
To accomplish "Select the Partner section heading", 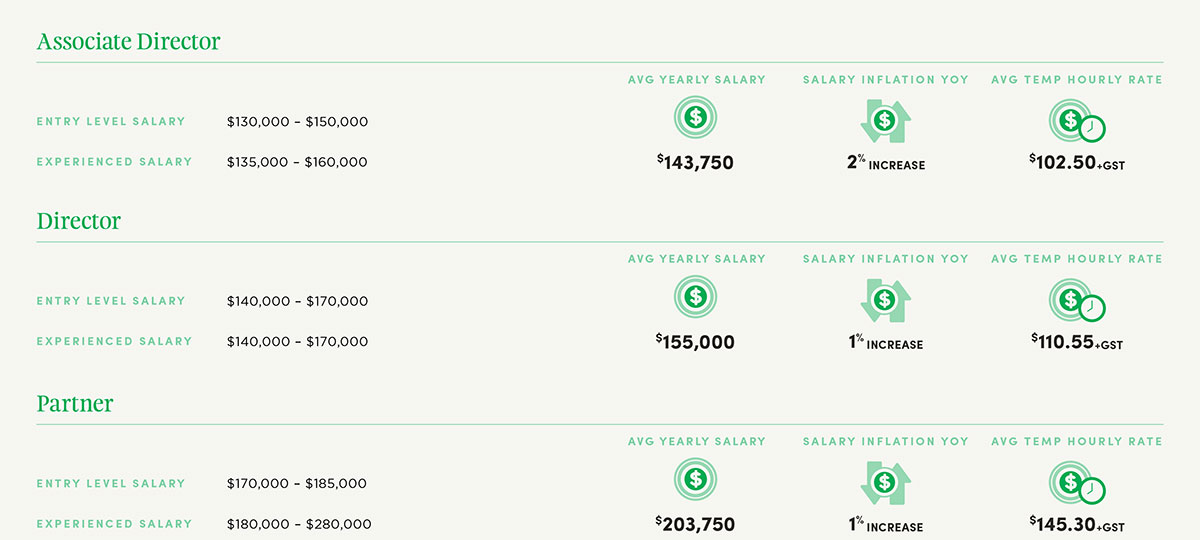I will [x=75, y=404].
